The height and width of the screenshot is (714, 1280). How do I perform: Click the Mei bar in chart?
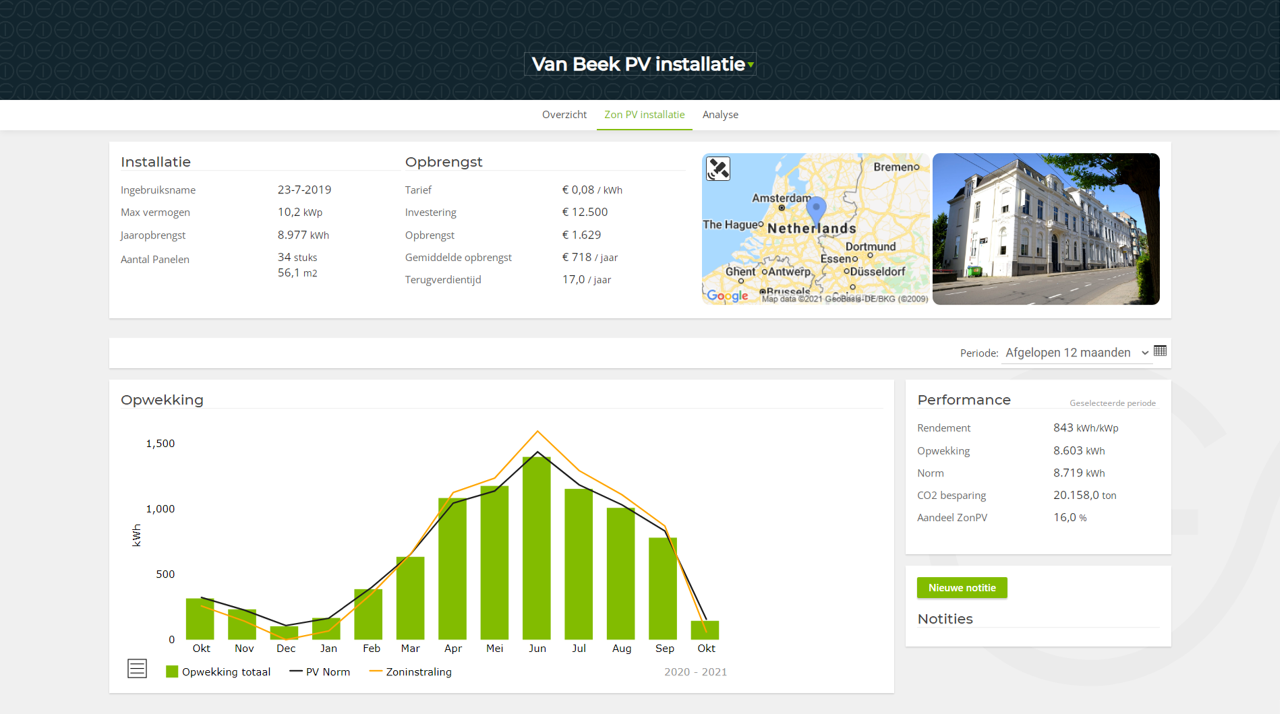495,563
